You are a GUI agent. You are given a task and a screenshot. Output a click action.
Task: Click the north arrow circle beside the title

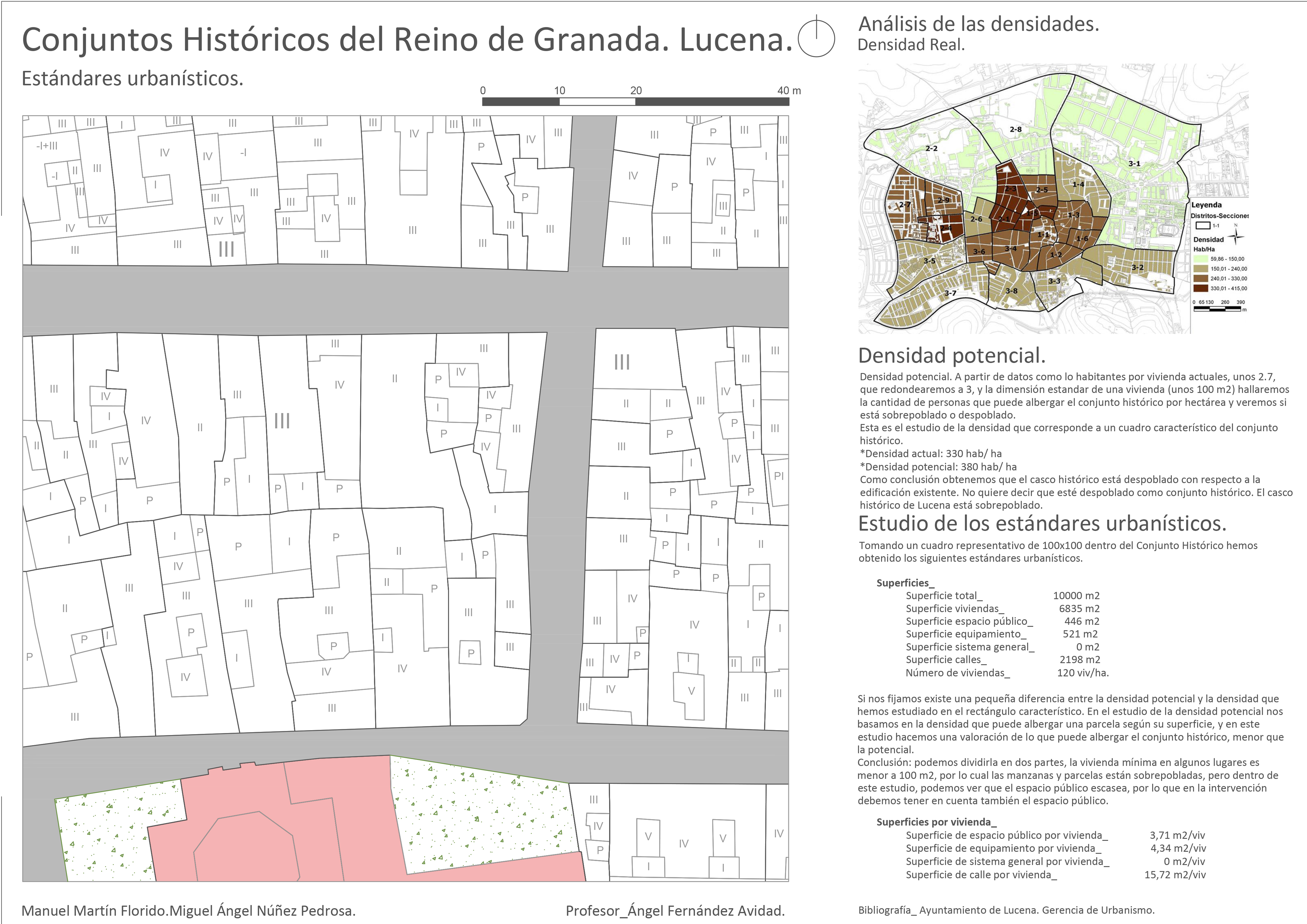[x=816, y=38]
